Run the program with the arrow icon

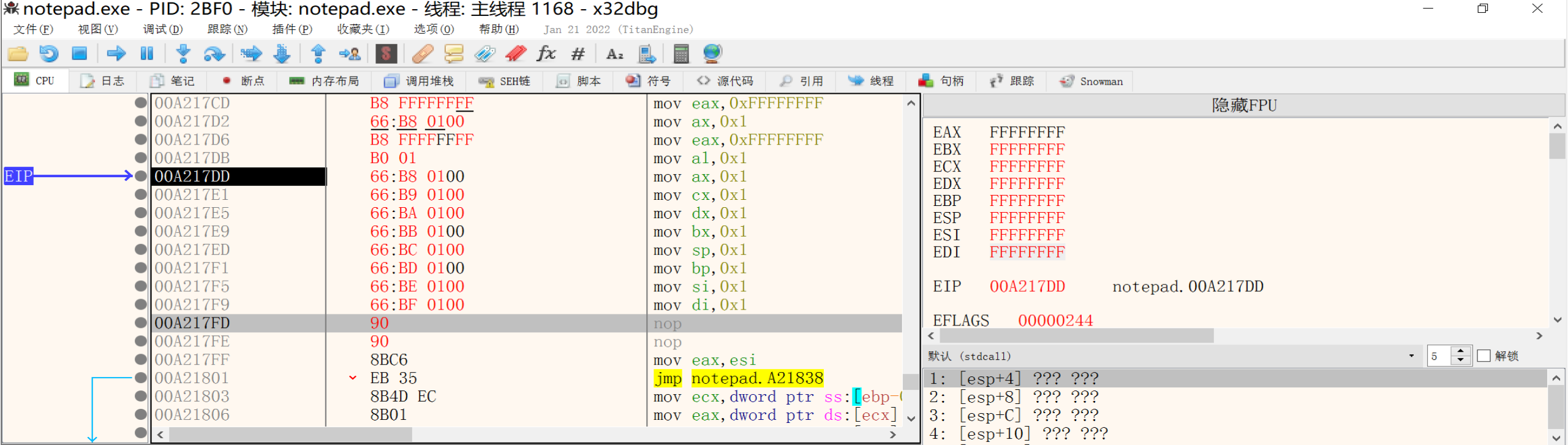point(116,54)
